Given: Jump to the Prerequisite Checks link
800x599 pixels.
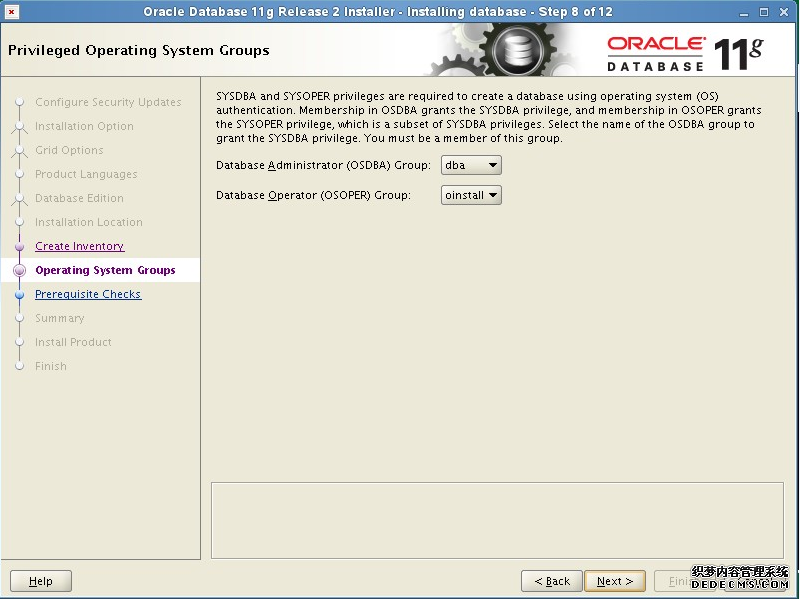Looking at the screenshot, I should point(88,294).
